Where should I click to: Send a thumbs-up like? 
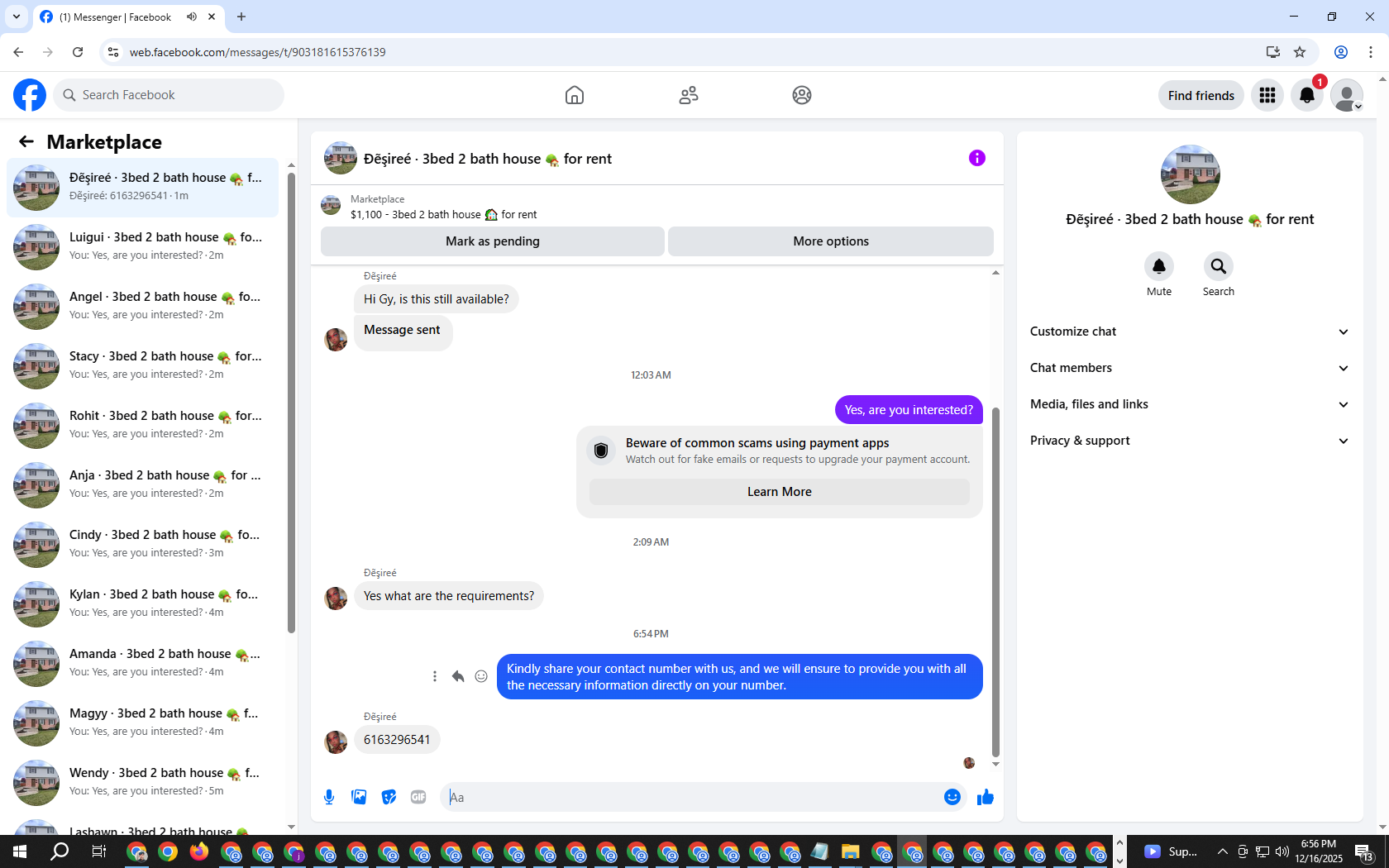coord(986,797)
